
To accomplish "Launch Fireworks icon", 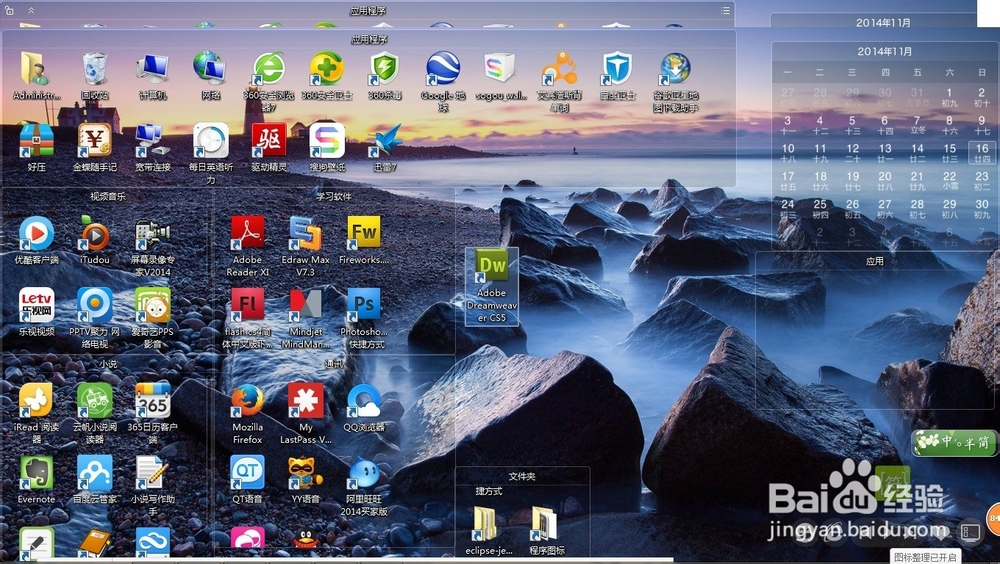I will (x=364, y=234).
